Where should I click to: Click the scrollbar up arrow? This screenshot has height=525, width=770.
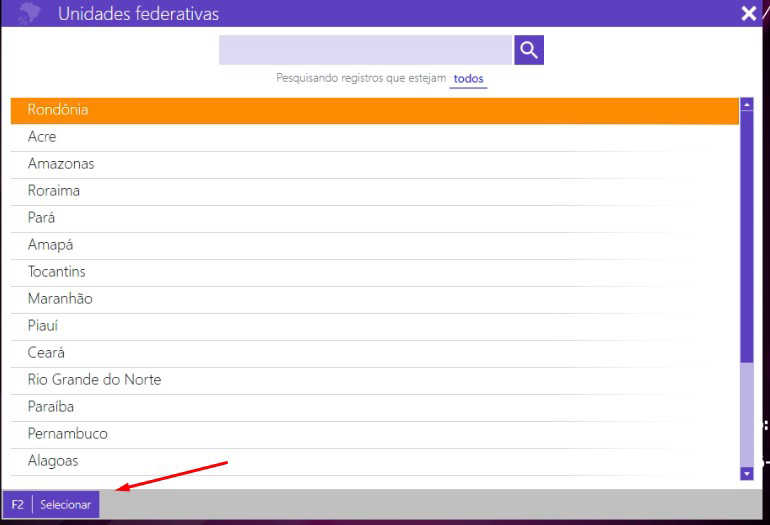tap(747, 104)
